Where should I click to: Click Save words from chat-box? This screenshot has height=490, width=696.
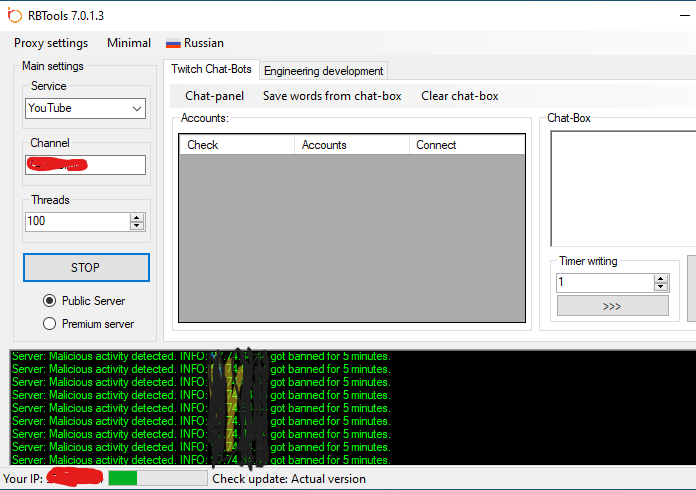pos(332,96)
